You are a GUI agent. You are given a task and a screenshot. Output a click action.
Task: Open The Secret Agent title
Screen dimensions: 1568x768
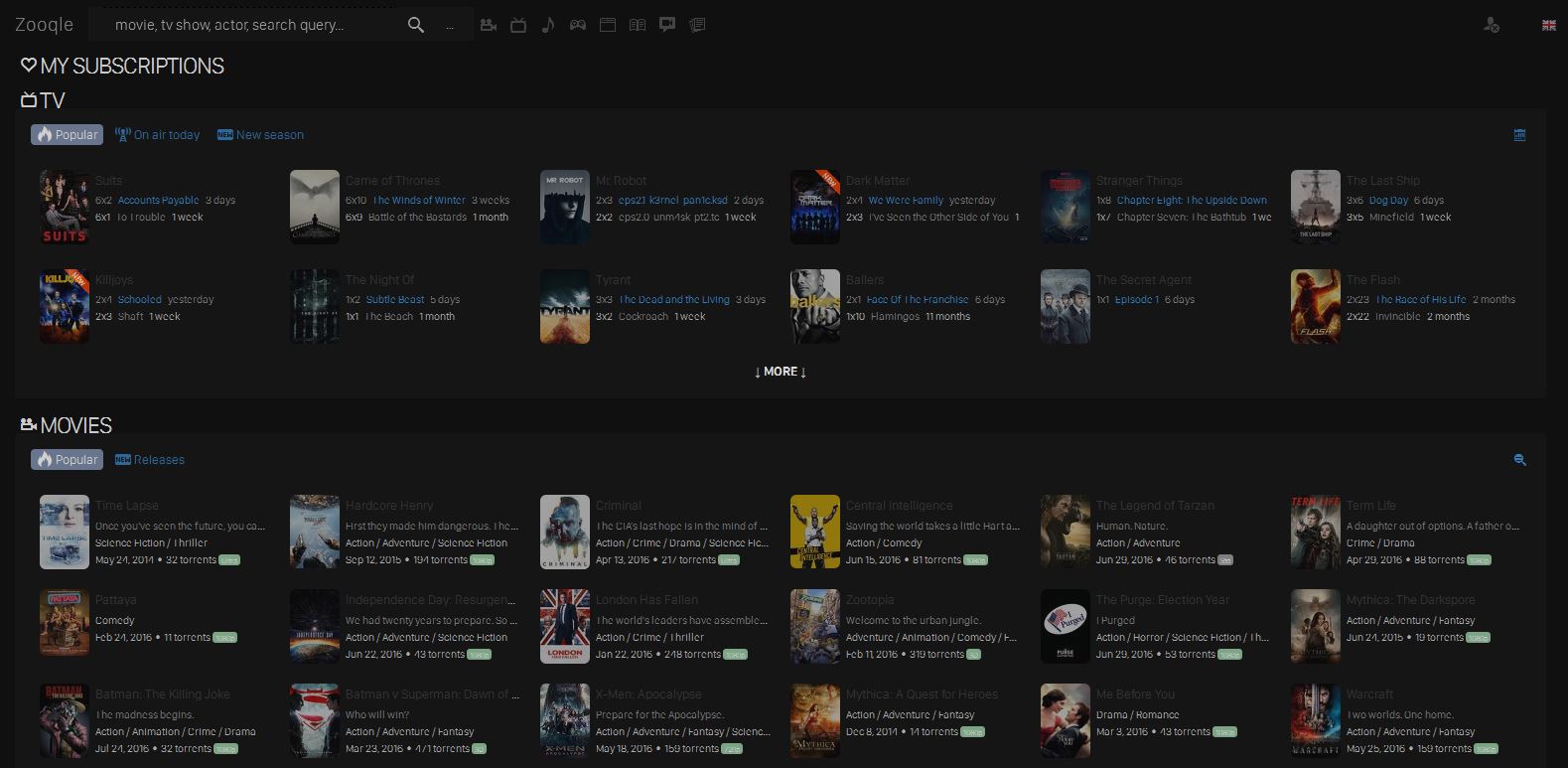click(1144, 280)
